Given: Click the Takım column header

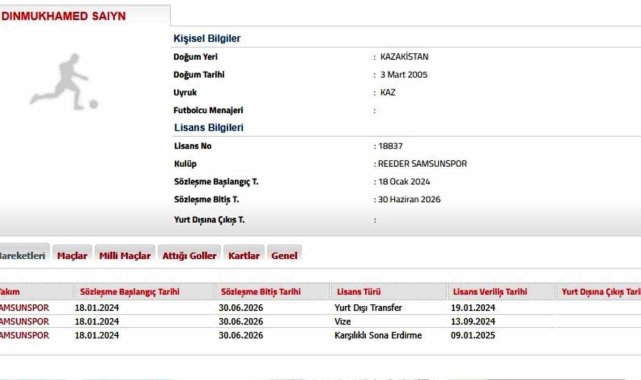Looking at the screenshot, I should tap(10, 292).
